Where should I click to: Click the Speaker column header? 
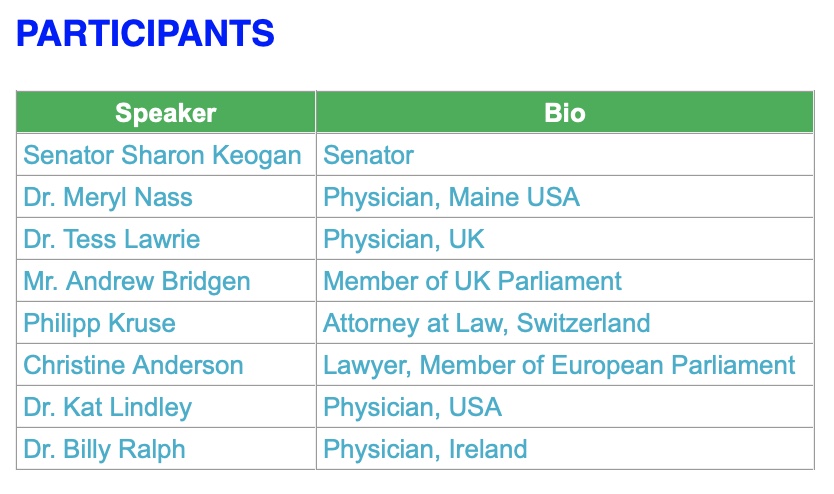[166, 112]
